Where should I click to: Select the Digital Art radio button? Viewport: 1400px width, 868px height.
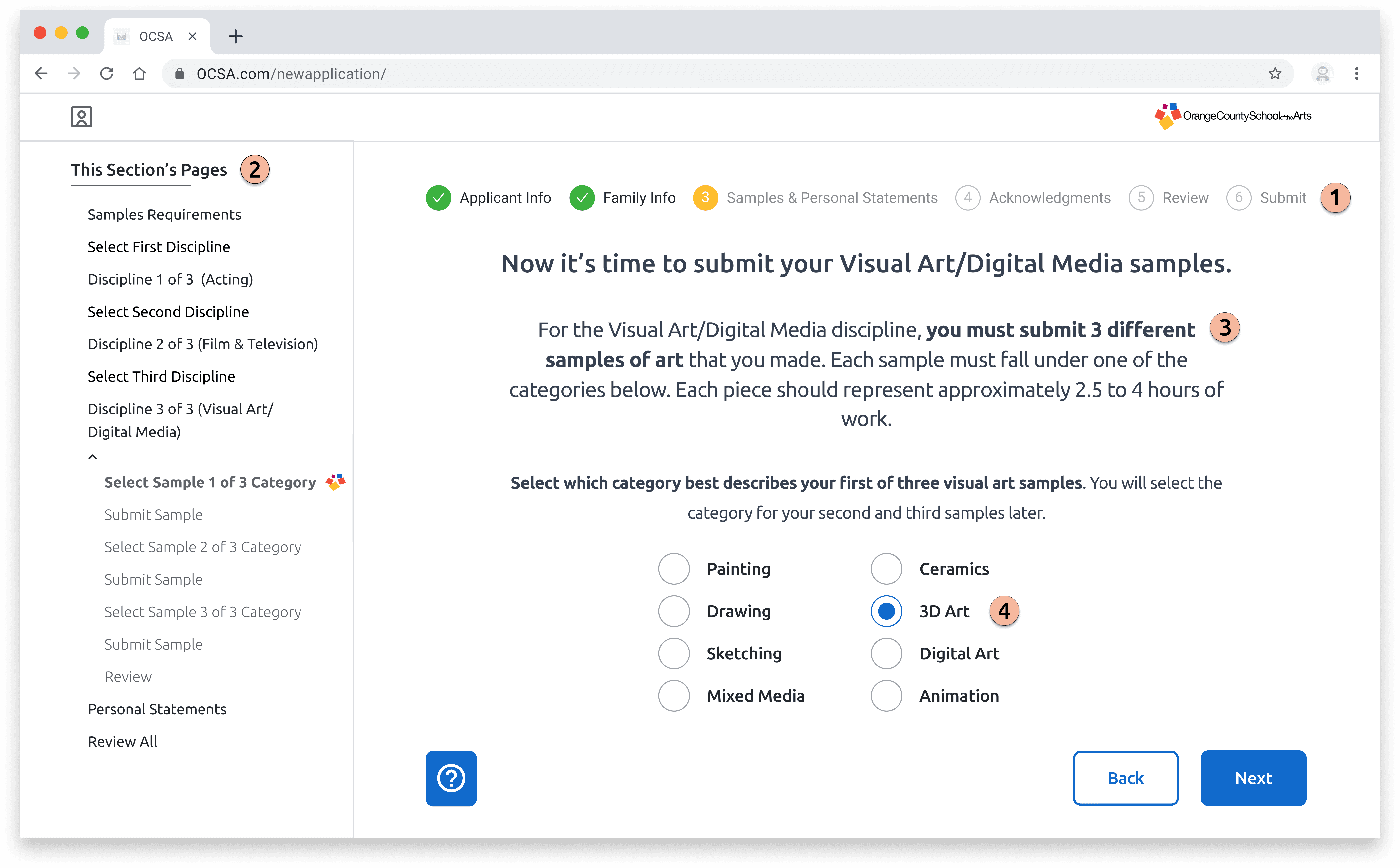click(x=886, y=653)
